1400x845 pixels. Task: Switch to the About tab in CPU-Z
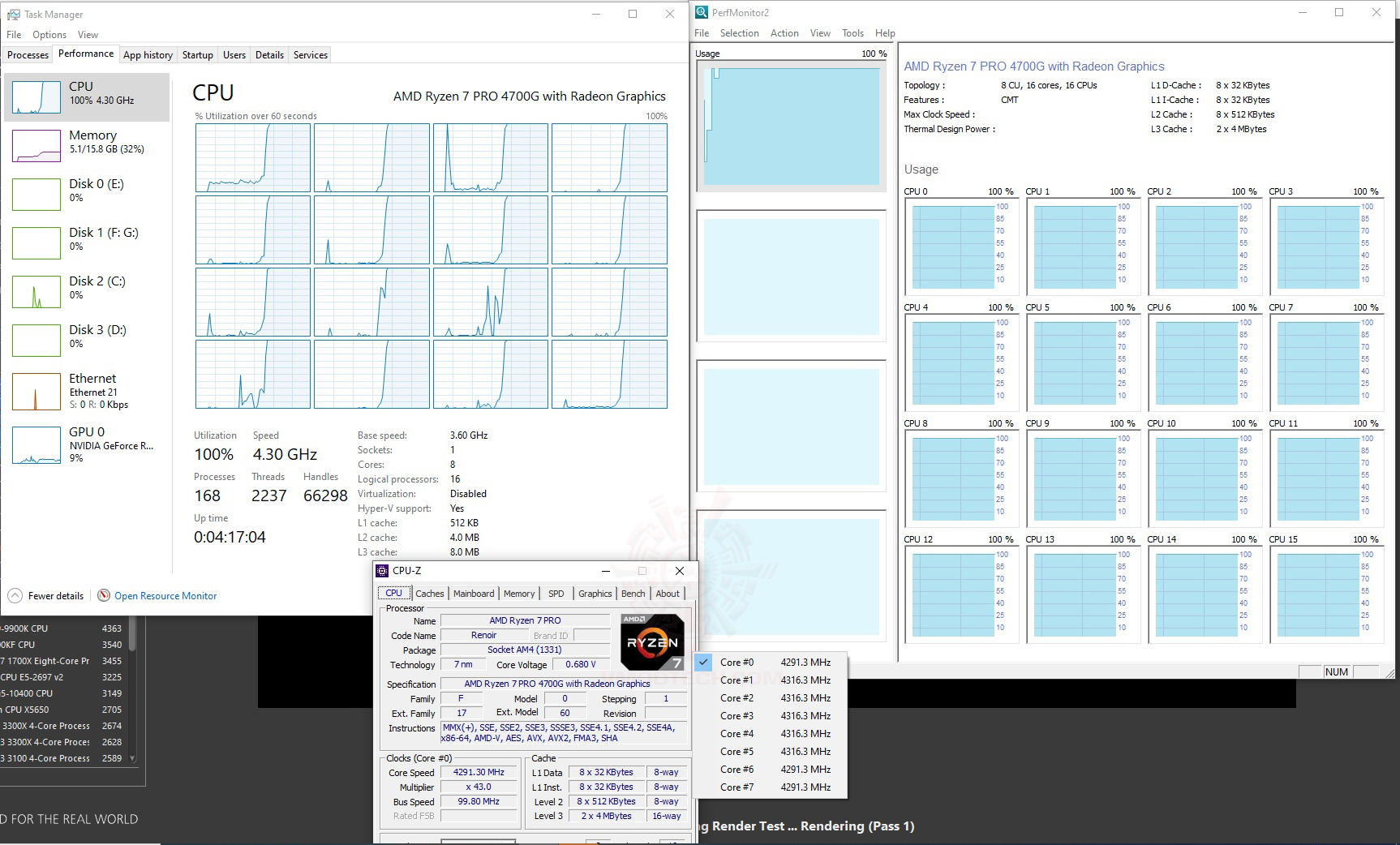tap(668, 594)
